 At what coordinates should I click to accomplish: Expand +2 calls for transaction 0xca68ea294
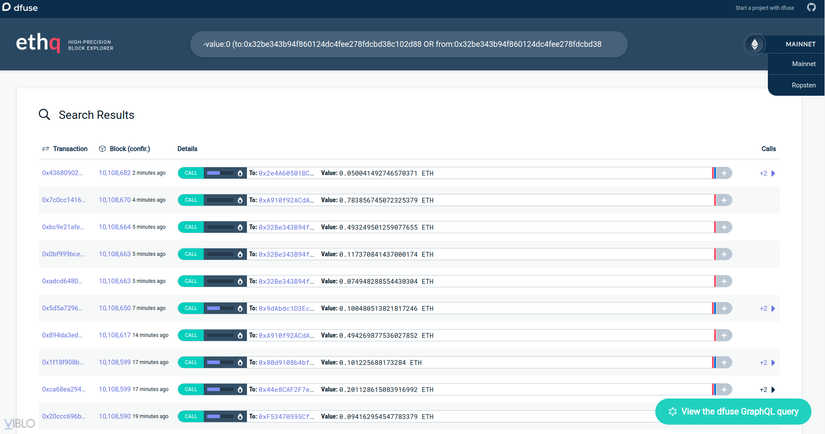767,389
